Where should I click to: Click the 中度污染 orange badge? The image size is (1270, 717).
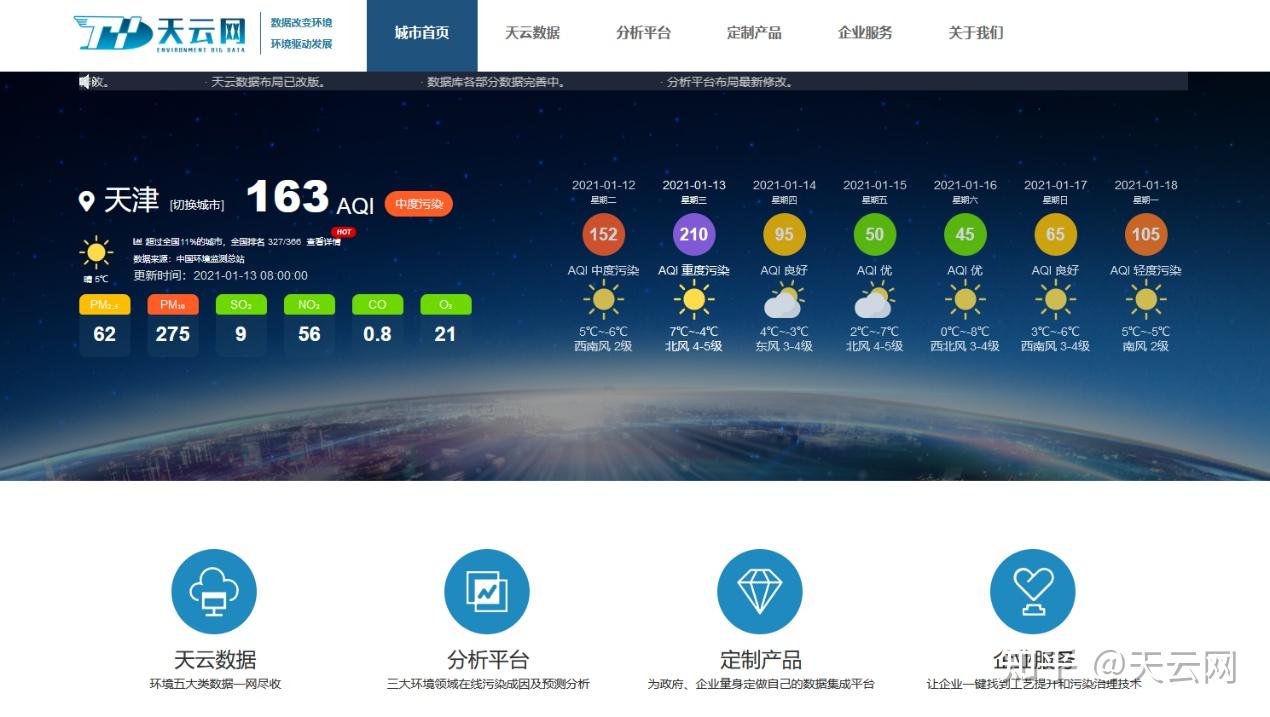[x=419, y=204]
